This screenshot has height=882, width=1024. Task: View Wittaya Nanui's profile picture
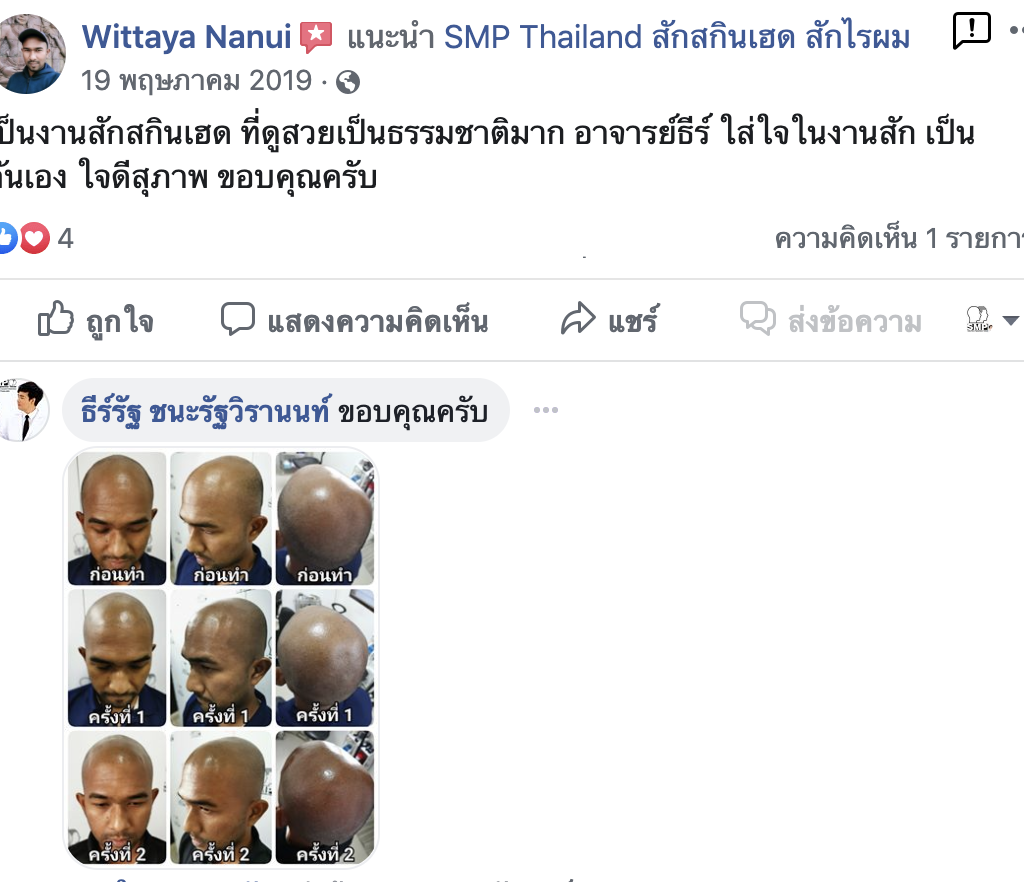click(29, 54)
